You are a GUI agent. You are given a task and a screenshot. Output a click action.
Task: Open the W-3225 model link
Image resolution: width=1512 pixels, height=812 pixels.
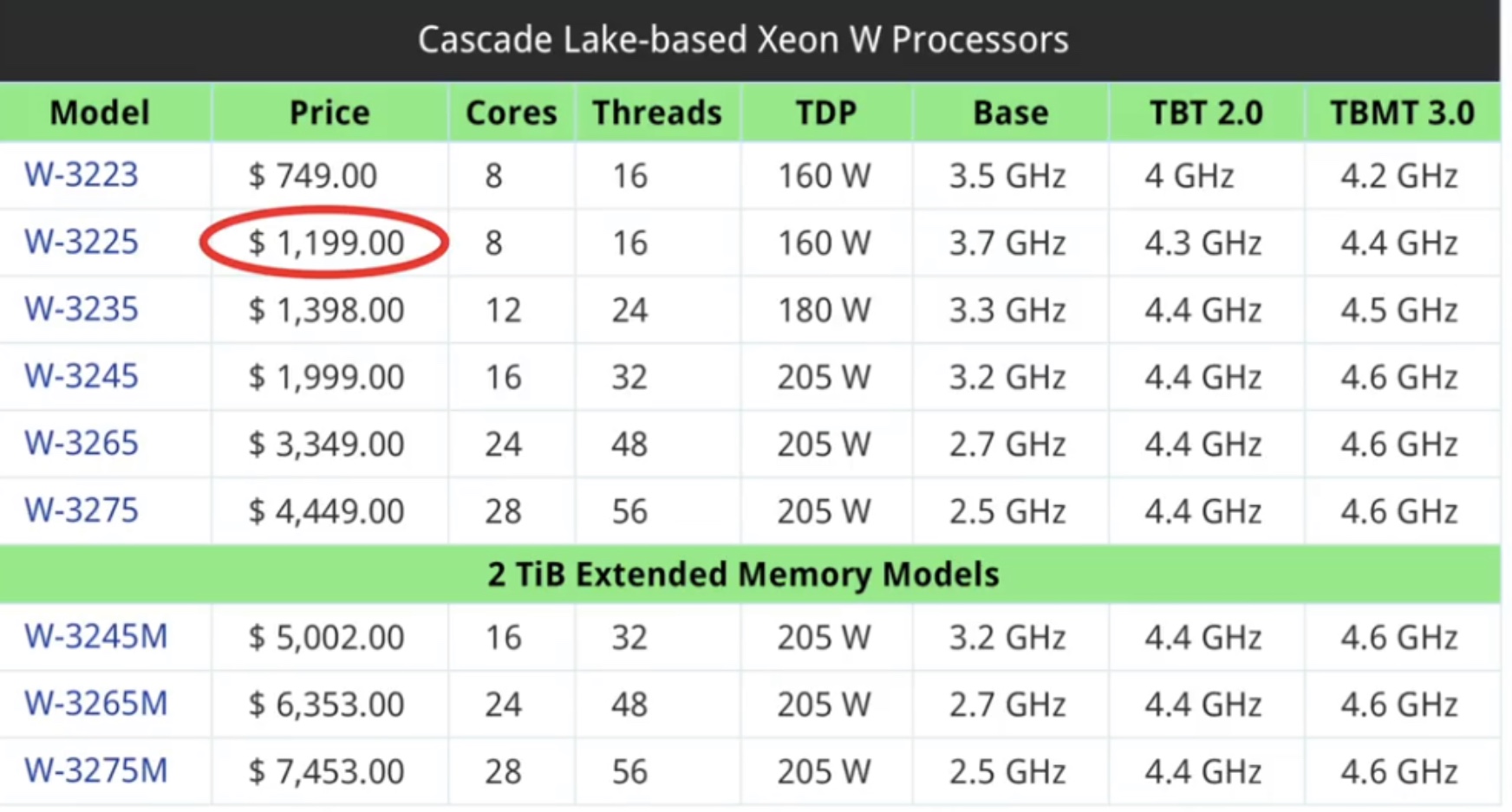click(81, 242)
